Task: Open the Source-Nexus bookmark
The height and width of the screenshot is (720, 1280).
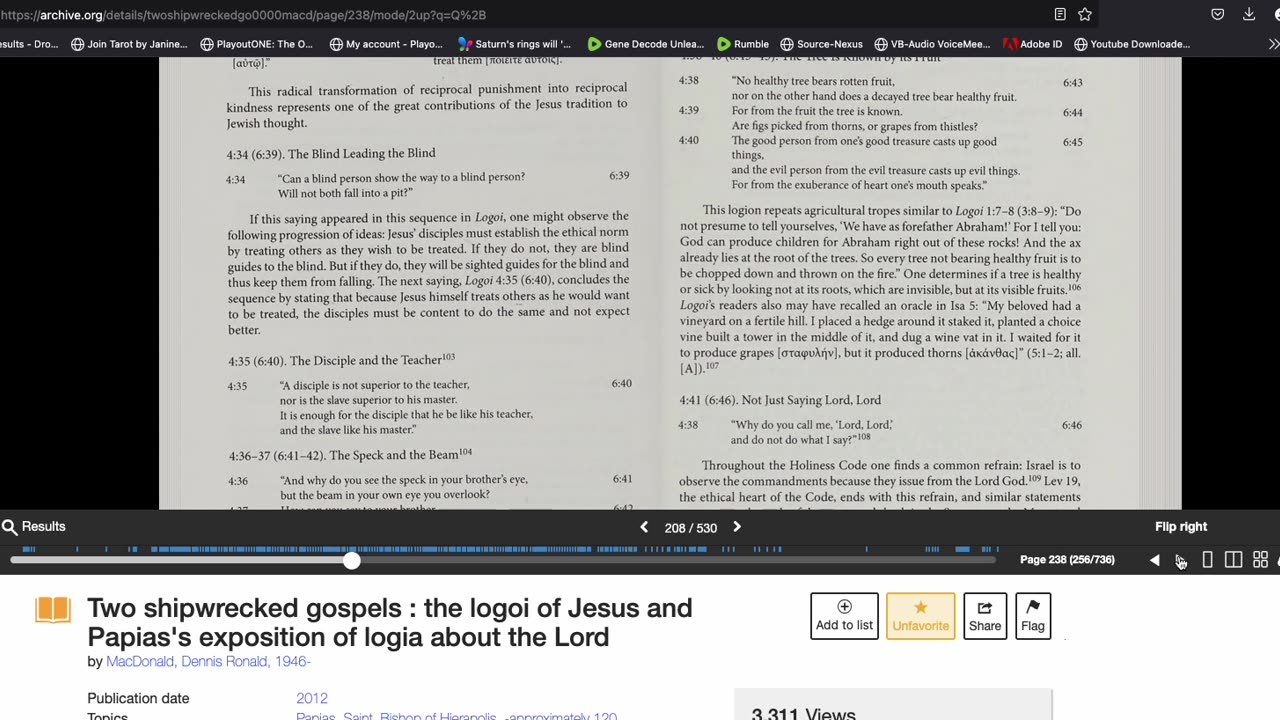Action: point(821,44)
